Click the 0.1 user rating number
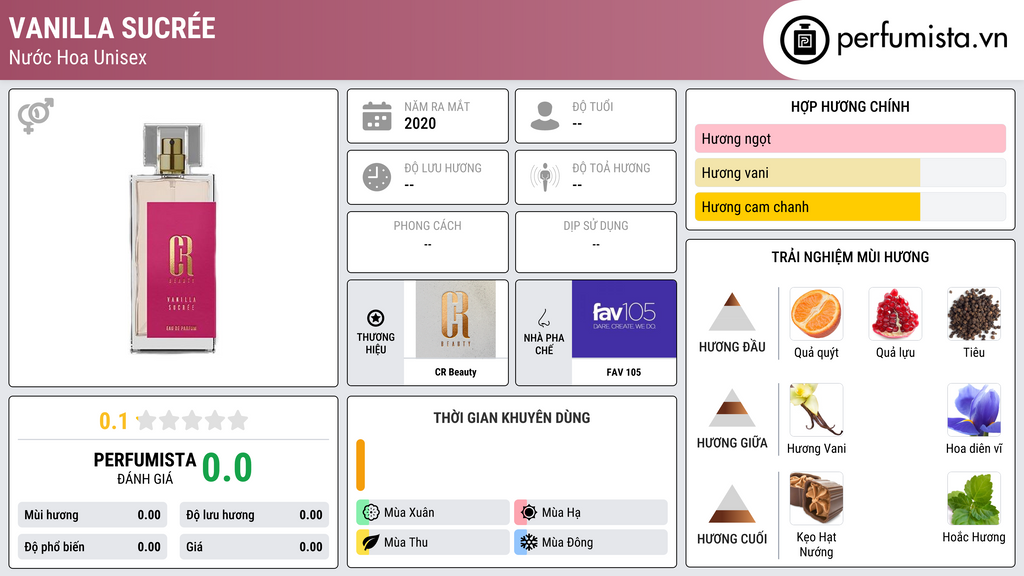The width and height of the screenshot is (1024, 576). pos(114,421)
